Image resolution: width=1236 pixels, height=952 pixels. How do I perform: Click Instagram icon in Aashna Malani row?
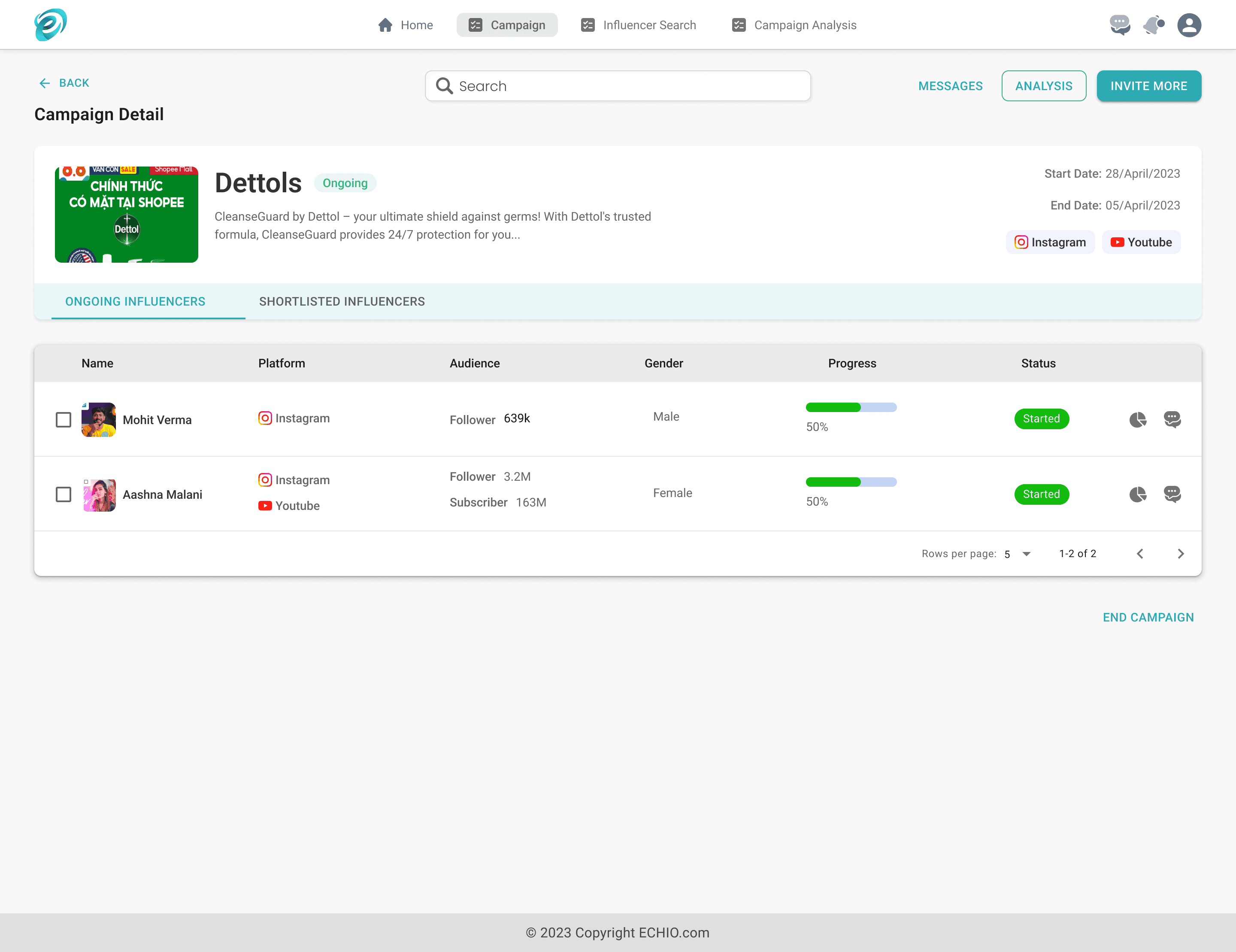(x=265, y=480)
